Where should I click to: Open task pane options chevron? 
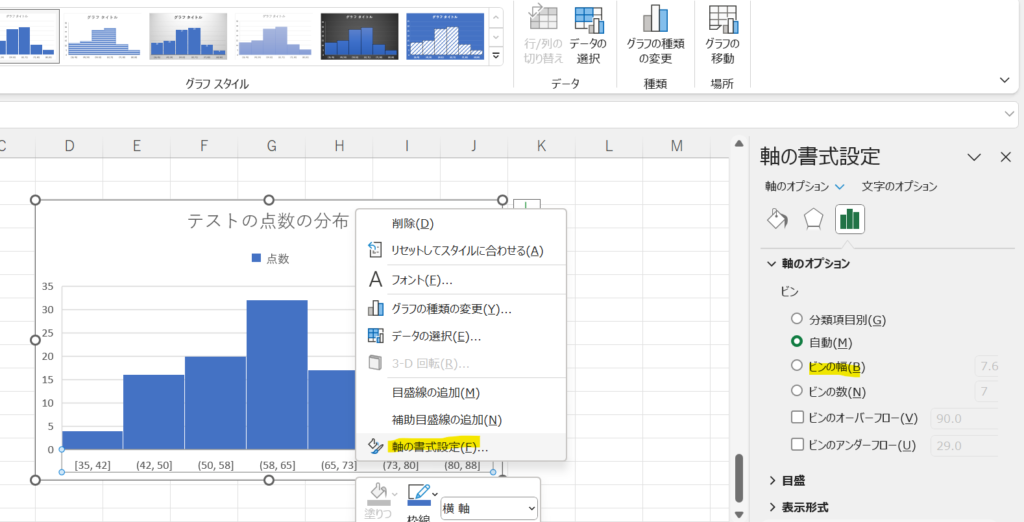coord(974,157)
